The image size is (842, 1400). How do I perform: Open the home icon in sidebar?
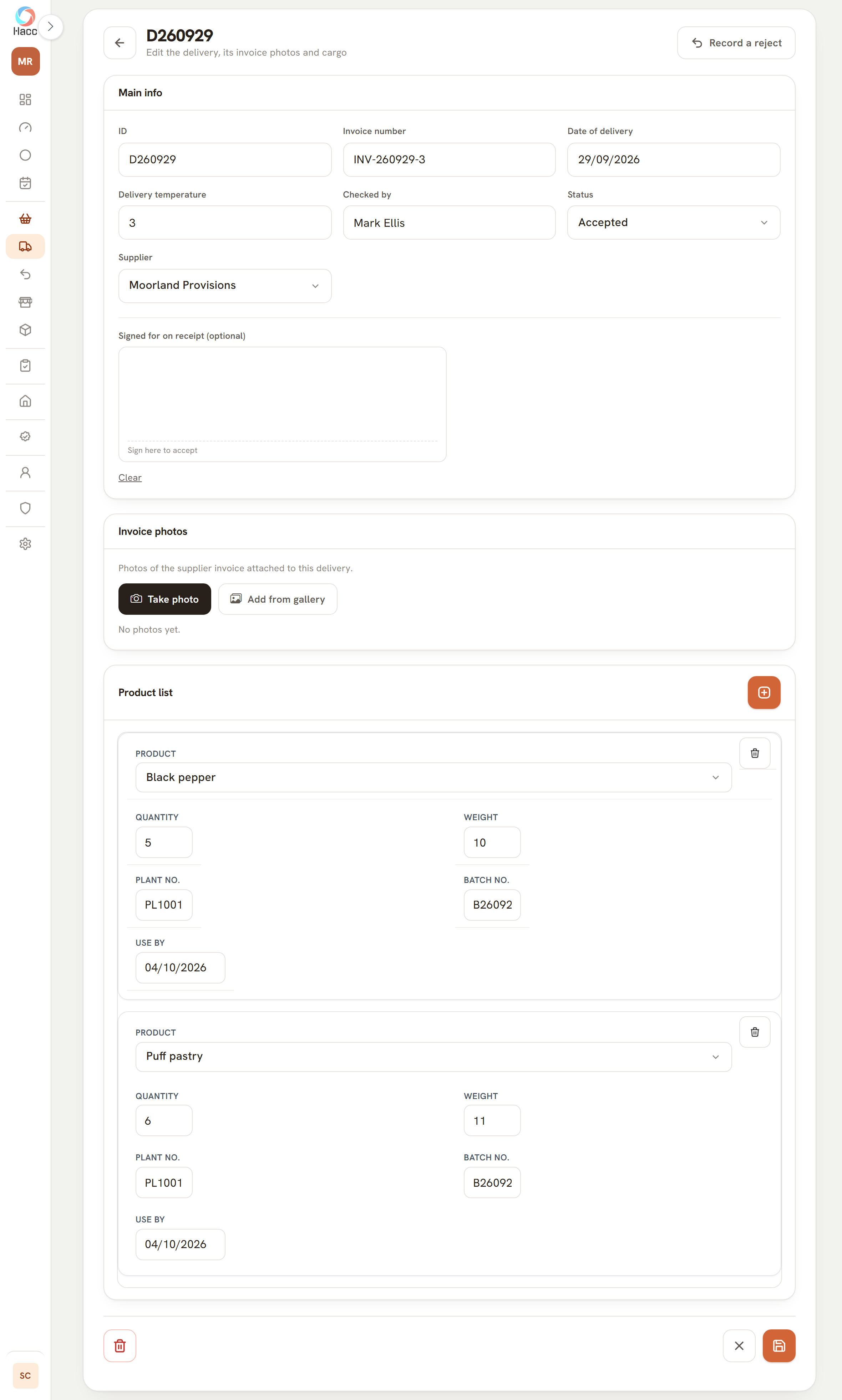(x=26, y=402)
